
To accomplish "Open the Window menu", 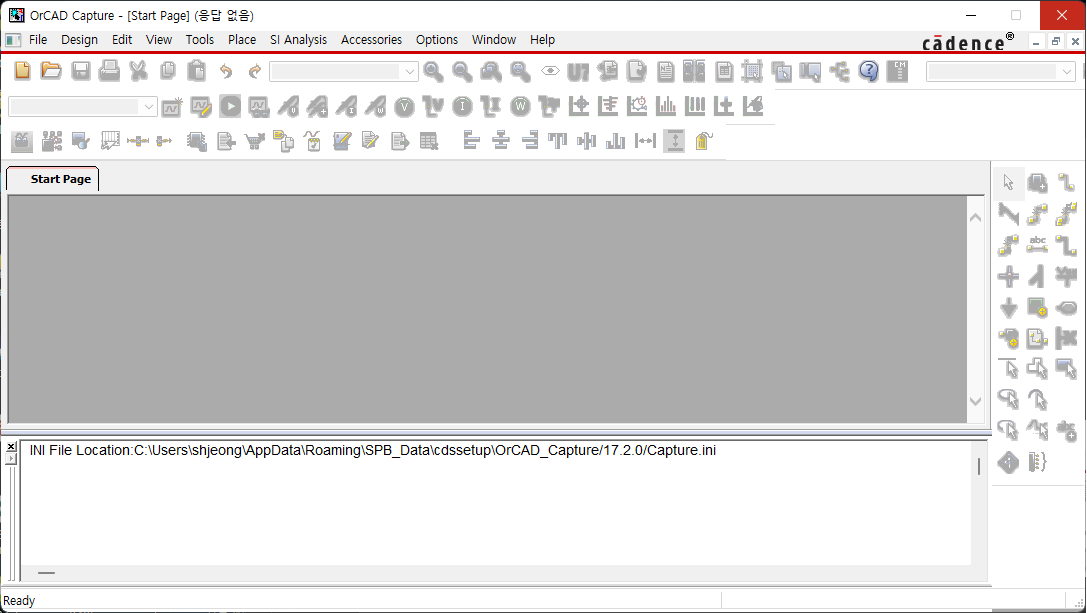I will click(x=494, y=40).
